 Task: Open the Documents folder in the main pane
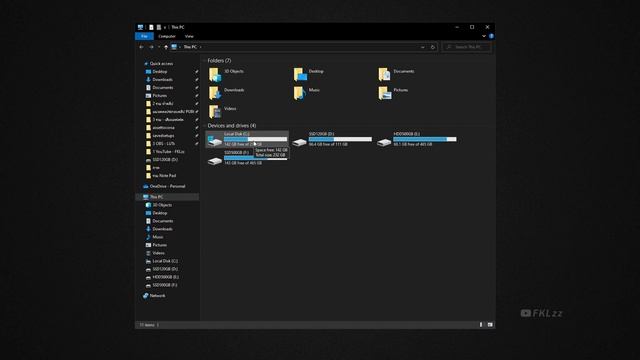396,74
